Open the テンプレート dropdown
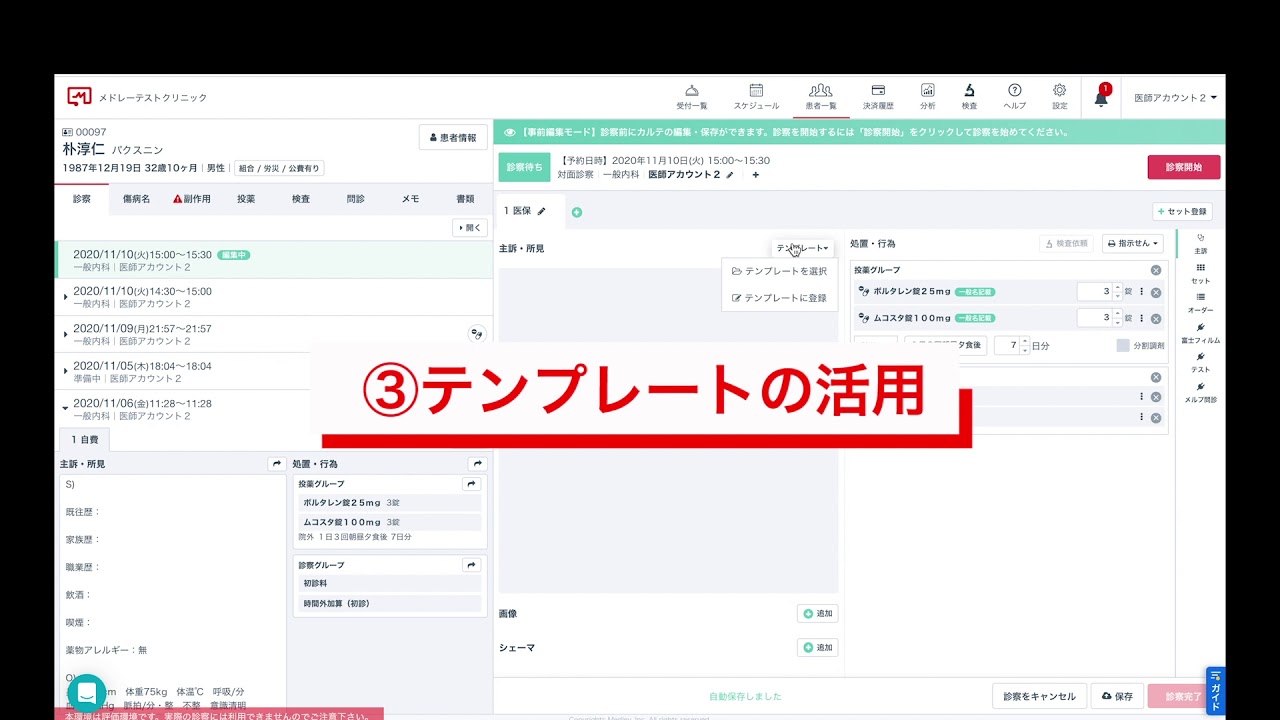Screen dimensions: 1280x720 click(802, 248)
